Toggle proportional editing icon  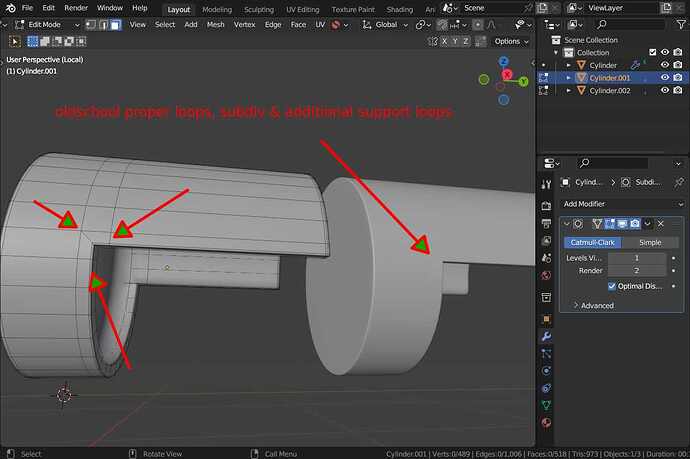click(477, 25)
